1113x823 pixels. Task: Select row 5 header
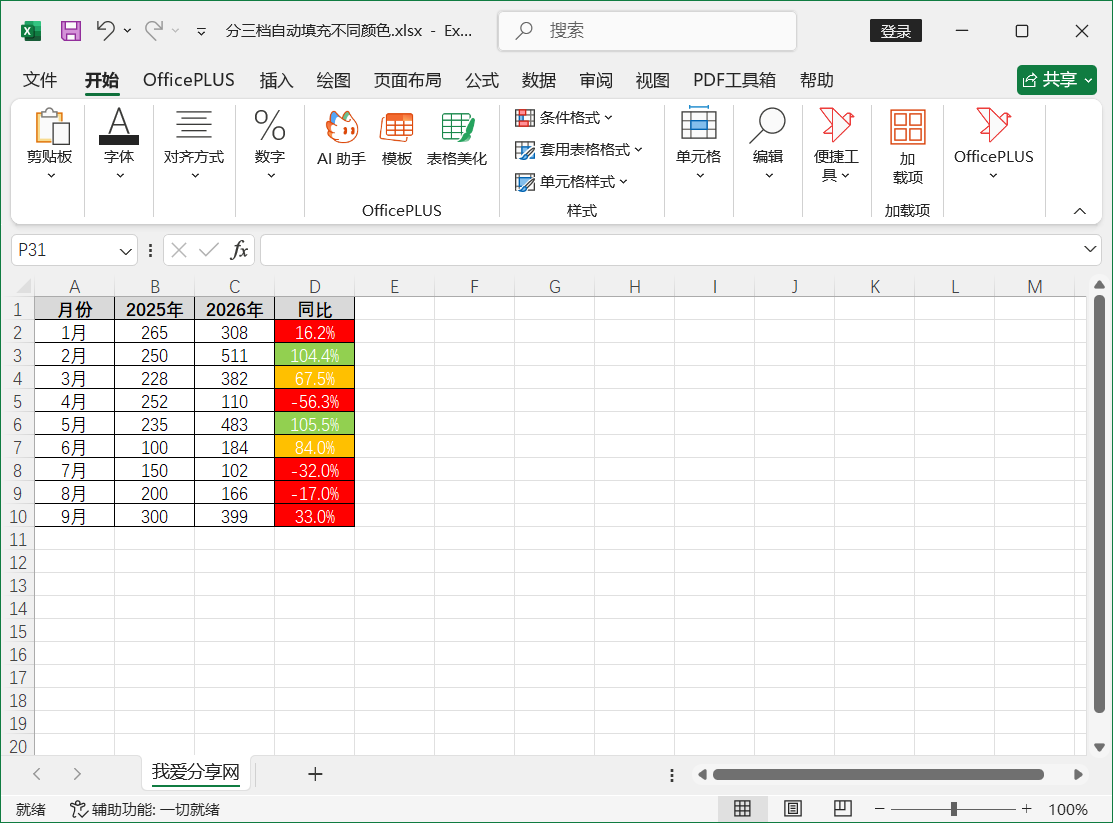click(17, 401)
